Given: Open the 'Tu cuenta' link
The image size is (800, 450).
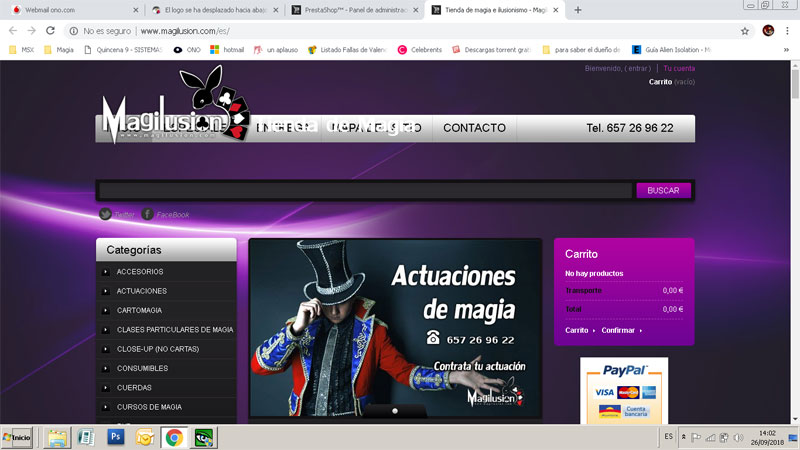Looking at the screenshot, I should (679, 68).
